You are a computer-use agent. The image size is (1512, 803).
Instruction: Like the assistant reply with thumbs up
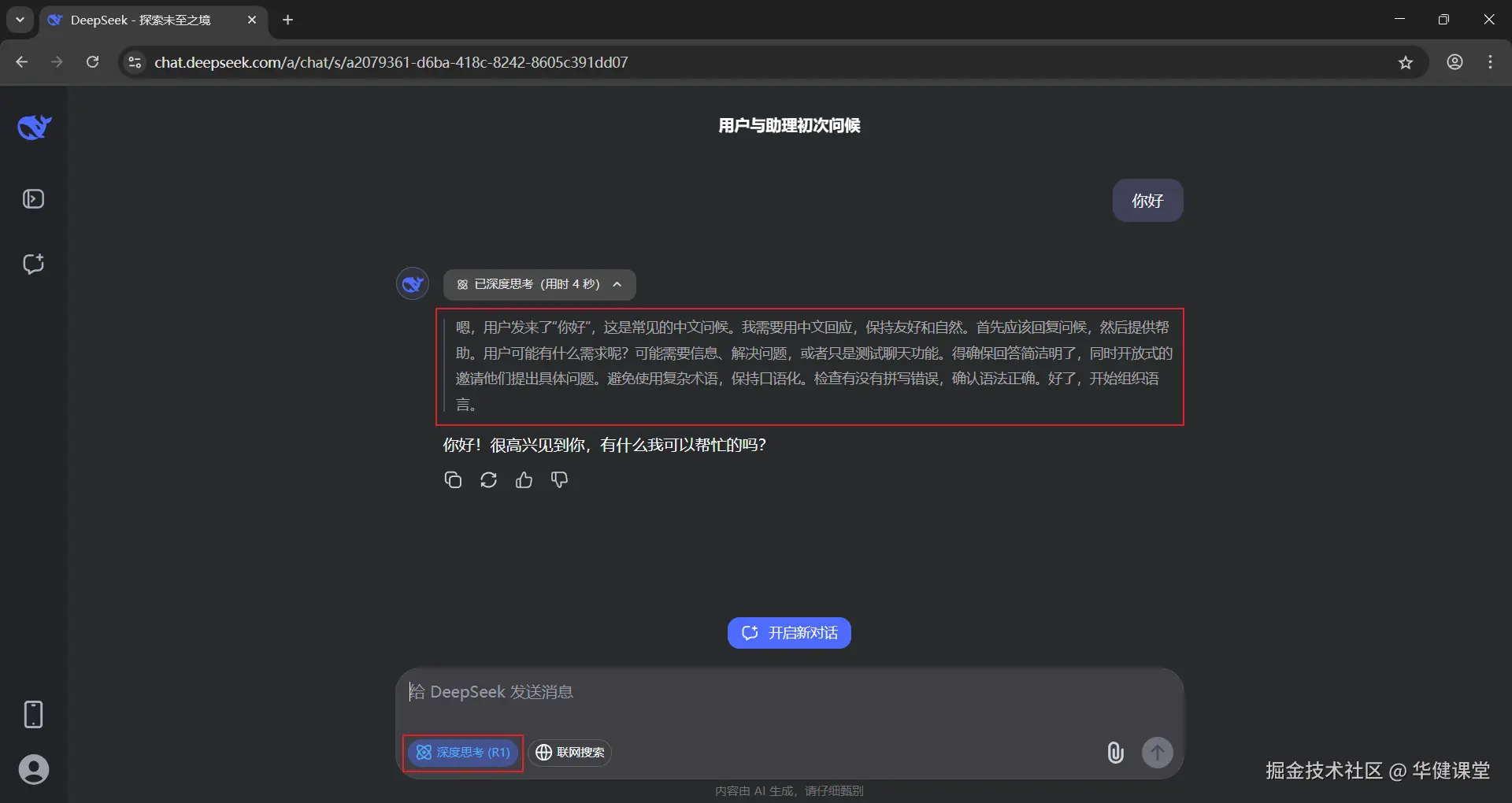pyautogui.click(x=524, y=479)
